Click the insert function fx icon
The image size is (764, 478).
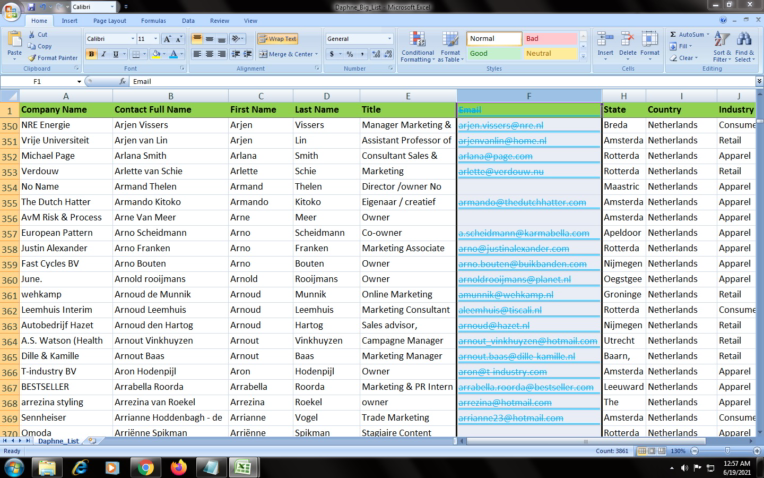(122, 81)
